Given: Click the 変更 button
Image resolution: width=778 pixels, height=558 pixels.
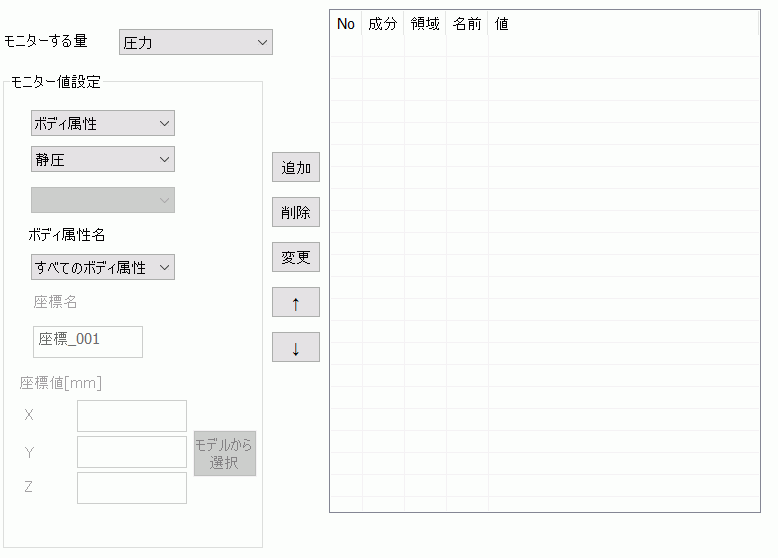Looking at the screenshot, I should pos(295,258).
